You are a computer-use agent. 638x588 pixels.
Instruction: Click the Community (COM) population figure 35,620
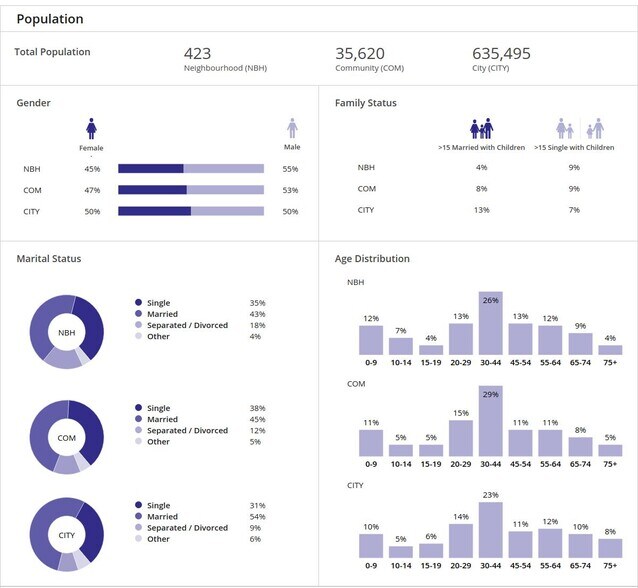[x=360, y=53]
